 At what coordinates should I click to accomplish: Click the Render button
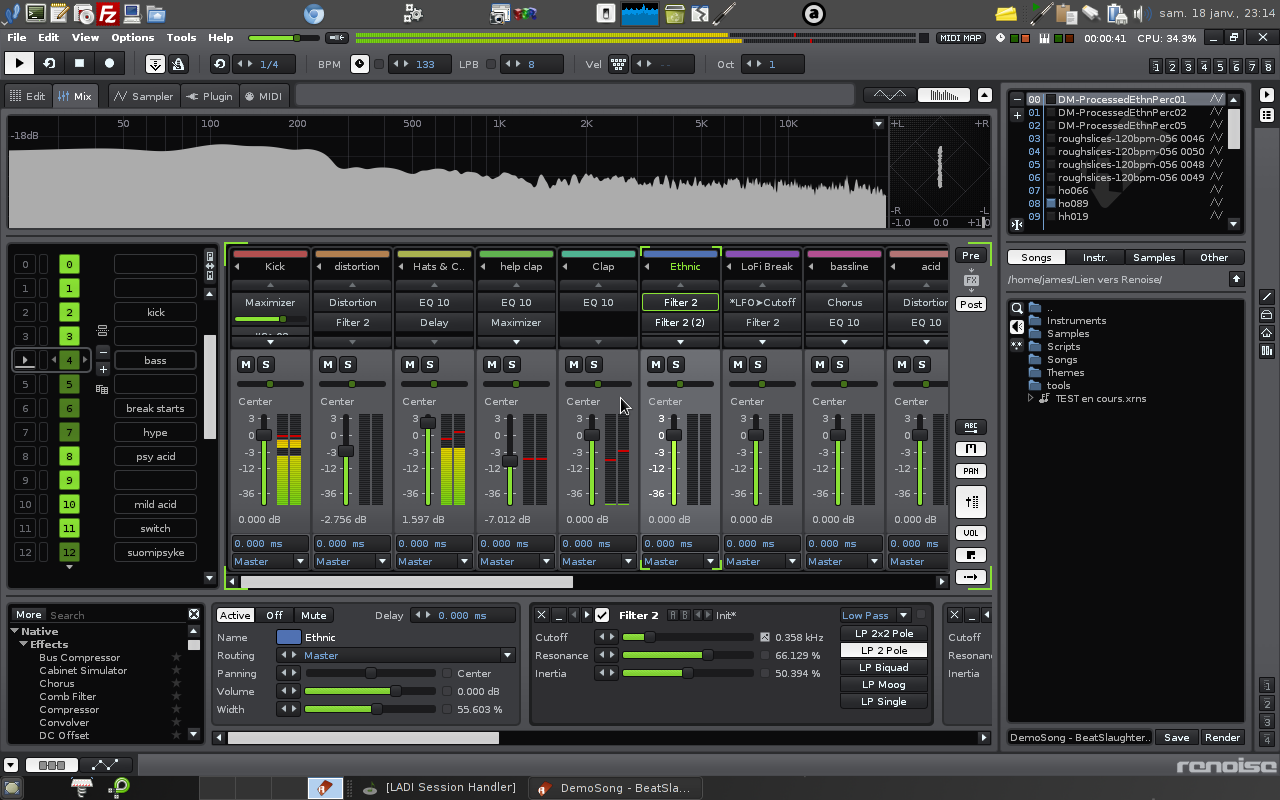(1222, 738)
